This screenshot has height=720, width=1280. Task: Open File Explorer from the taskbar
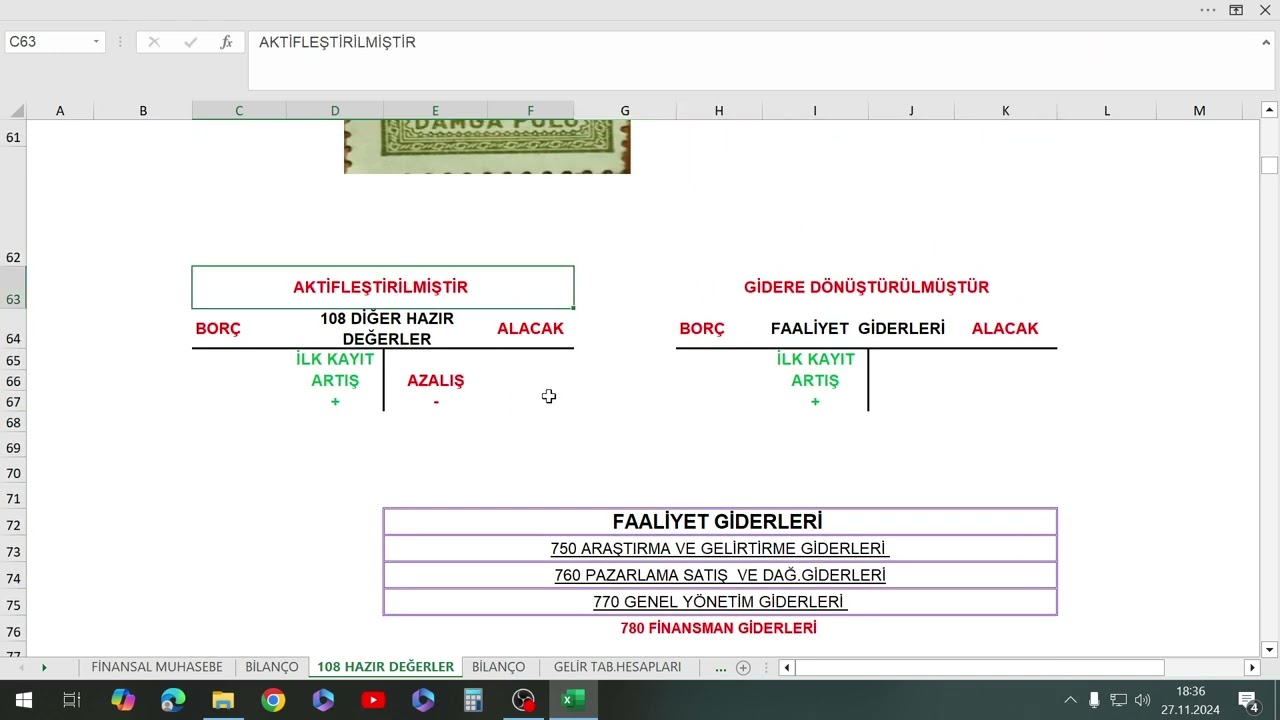223,700
